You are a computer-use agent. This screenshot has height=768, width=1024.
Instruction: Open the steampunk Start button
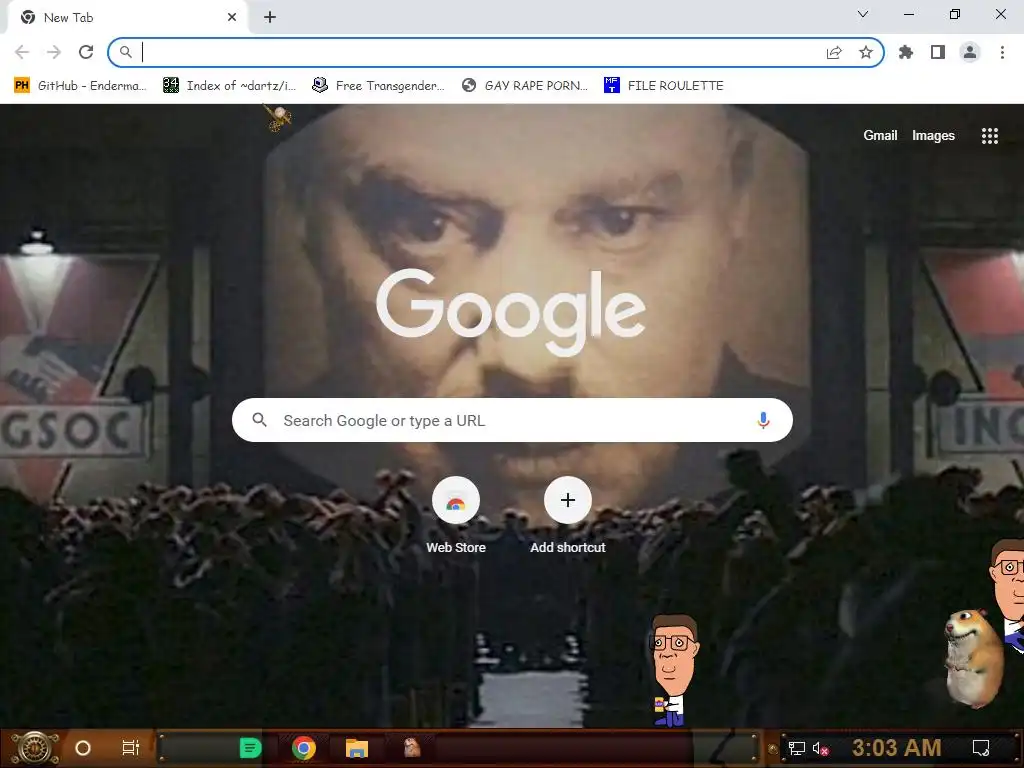click(35, 748)
